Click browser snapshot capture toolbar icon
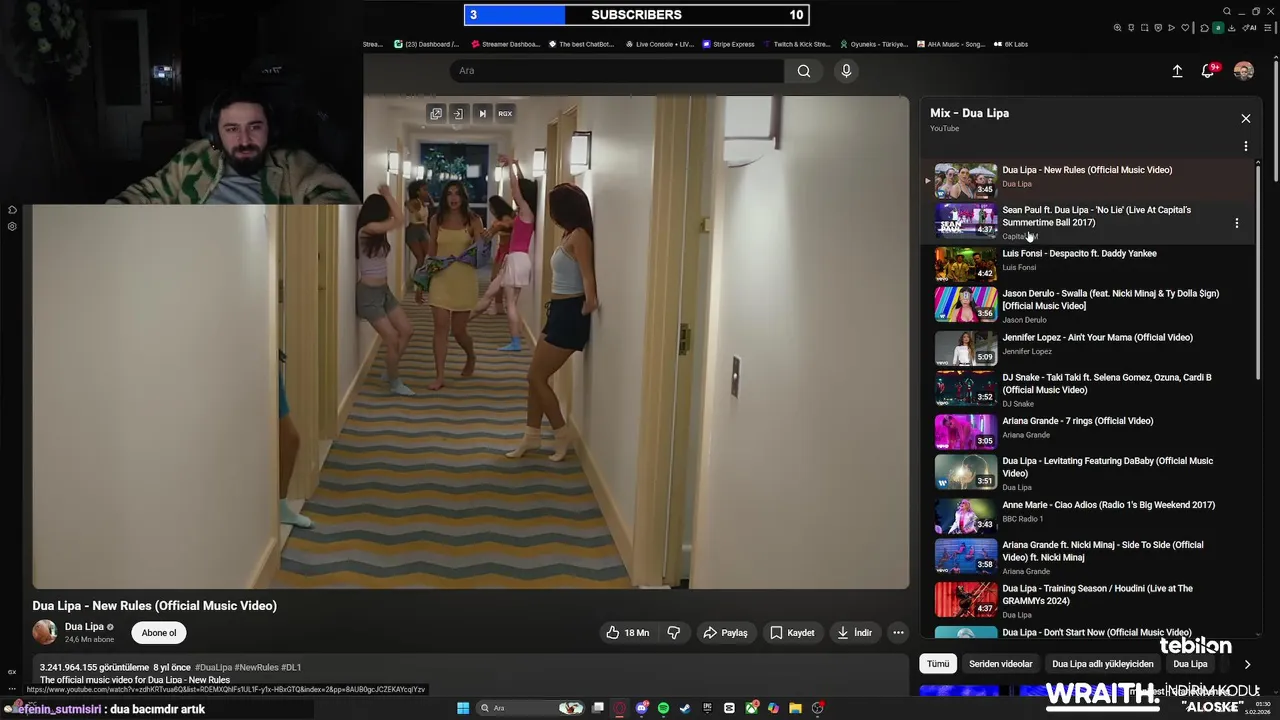 pyautogui.click(x=1144, y=28)
